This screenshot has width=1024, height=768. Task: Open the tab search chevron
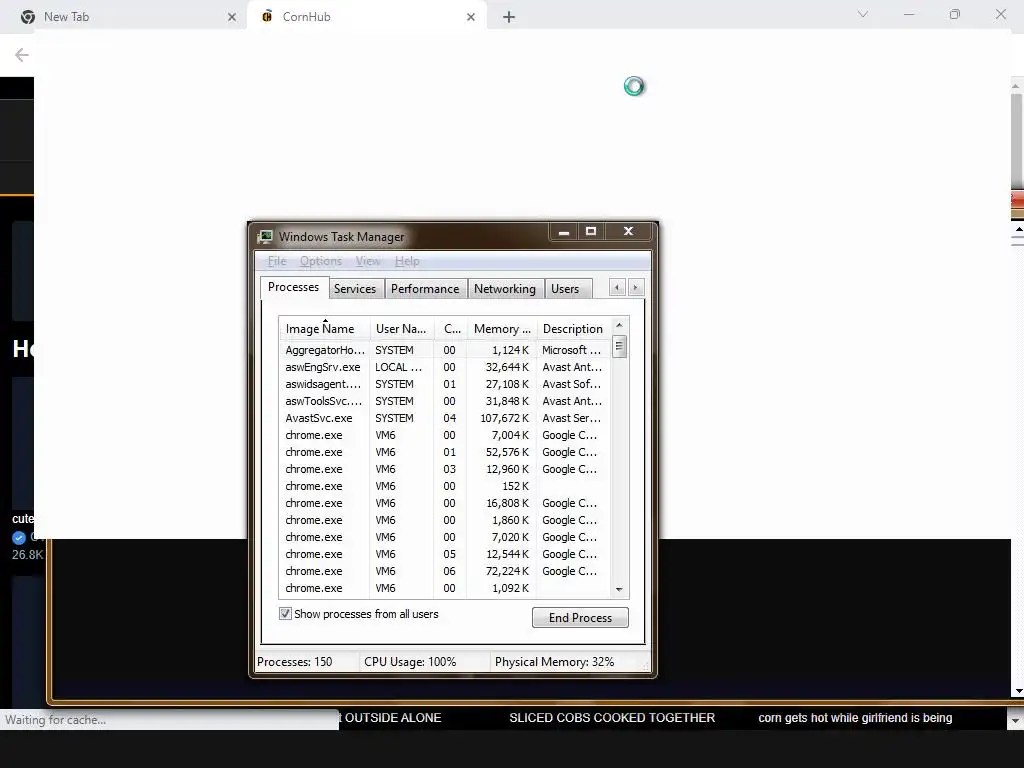pos(863,14)
